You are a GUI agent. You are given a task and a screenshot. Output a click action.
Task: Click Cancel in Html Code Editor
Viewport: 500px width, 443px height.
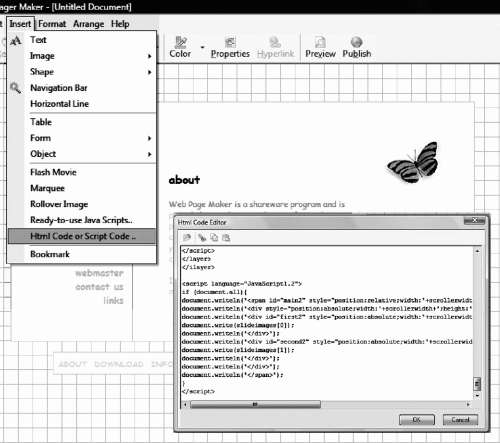click(x=460, y=420)
